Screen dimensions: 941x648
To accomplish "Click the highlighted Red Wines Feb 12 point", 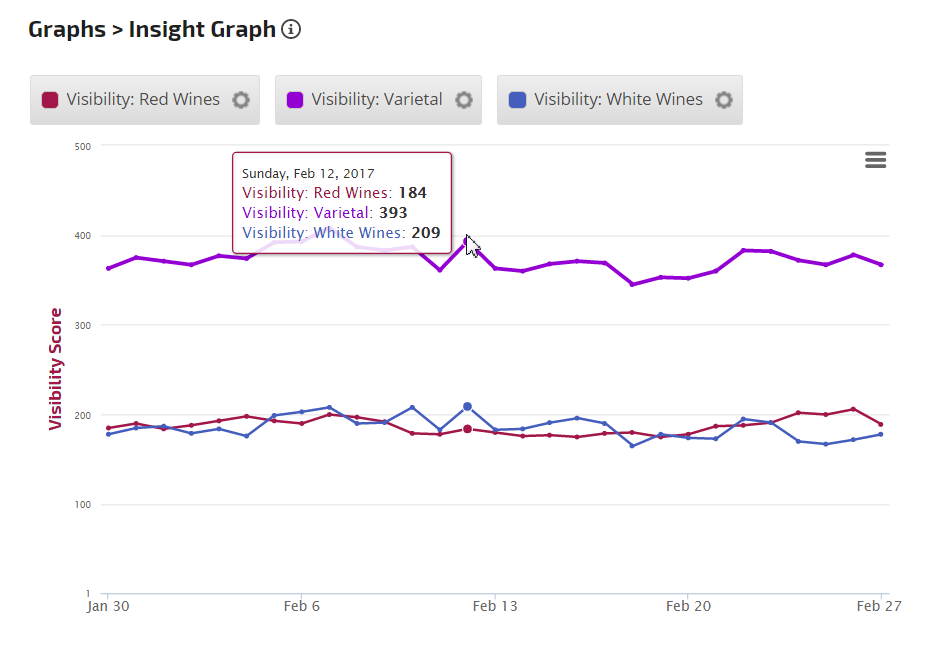I will pos(467,429).
